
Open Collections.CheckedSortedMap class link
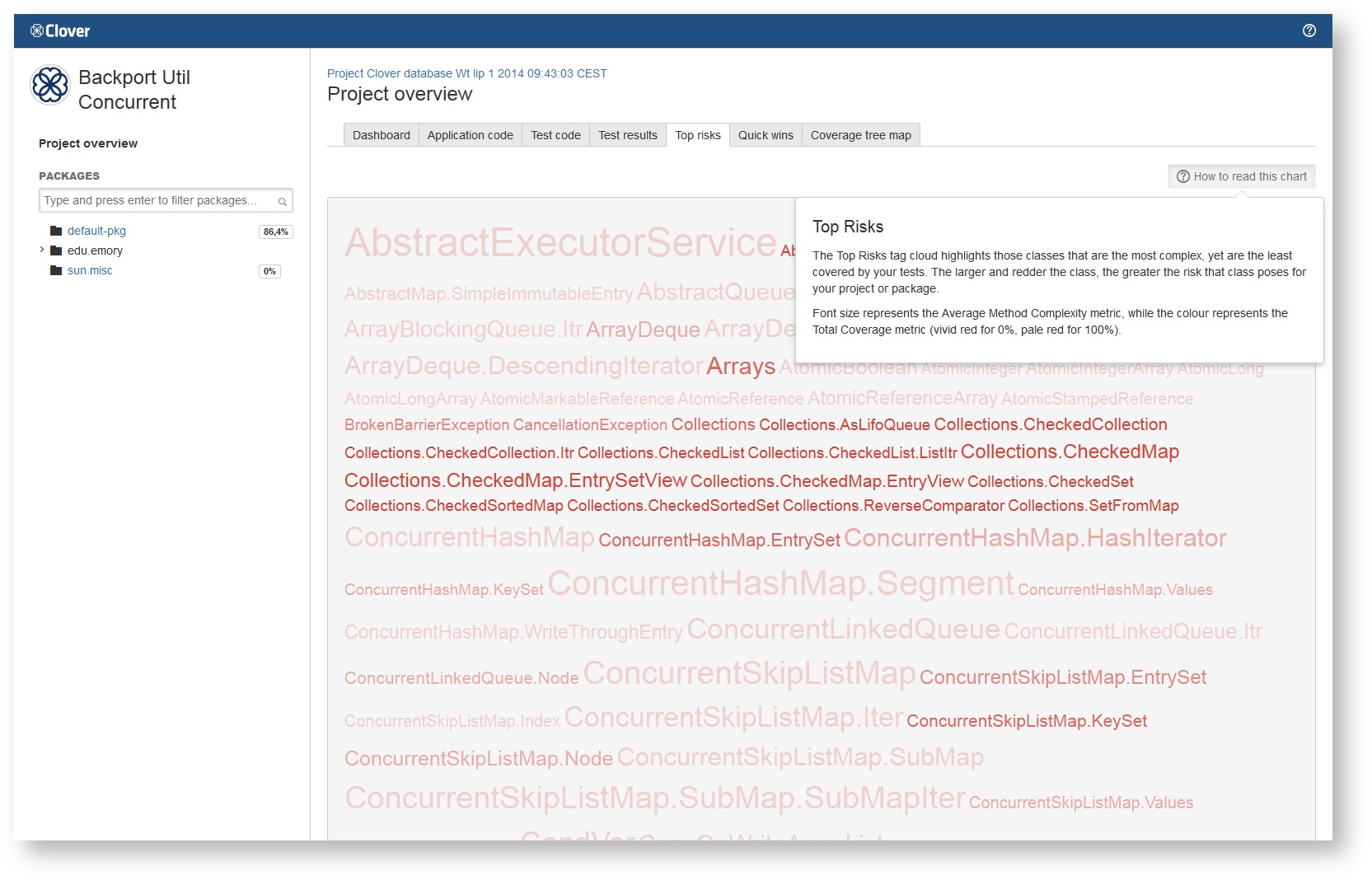454,506
